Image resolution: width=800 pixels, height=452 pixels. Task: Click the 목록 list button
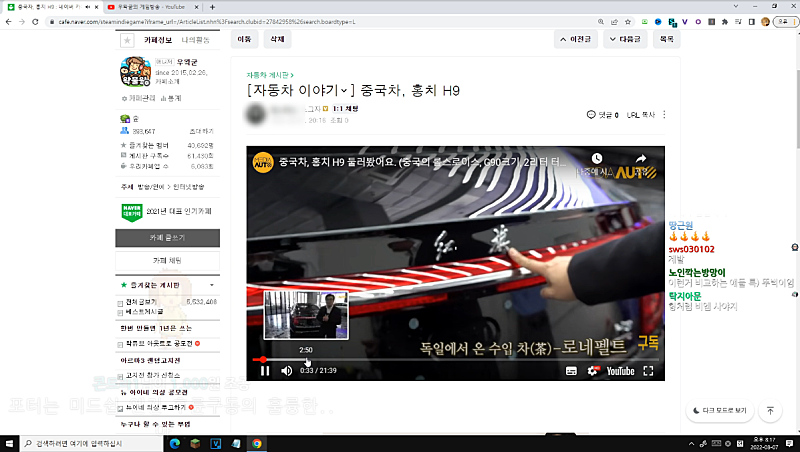point(667,39)
